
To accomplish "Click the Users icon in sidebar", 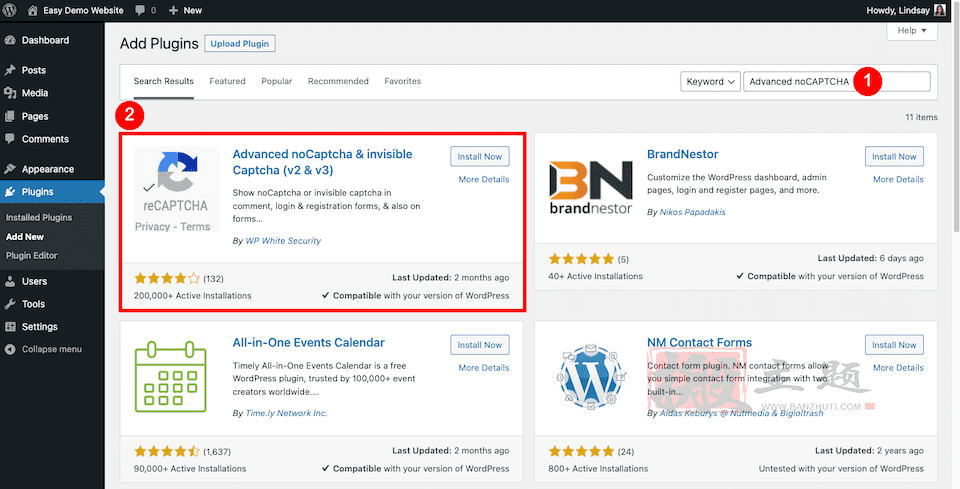I will pos(10,282).
